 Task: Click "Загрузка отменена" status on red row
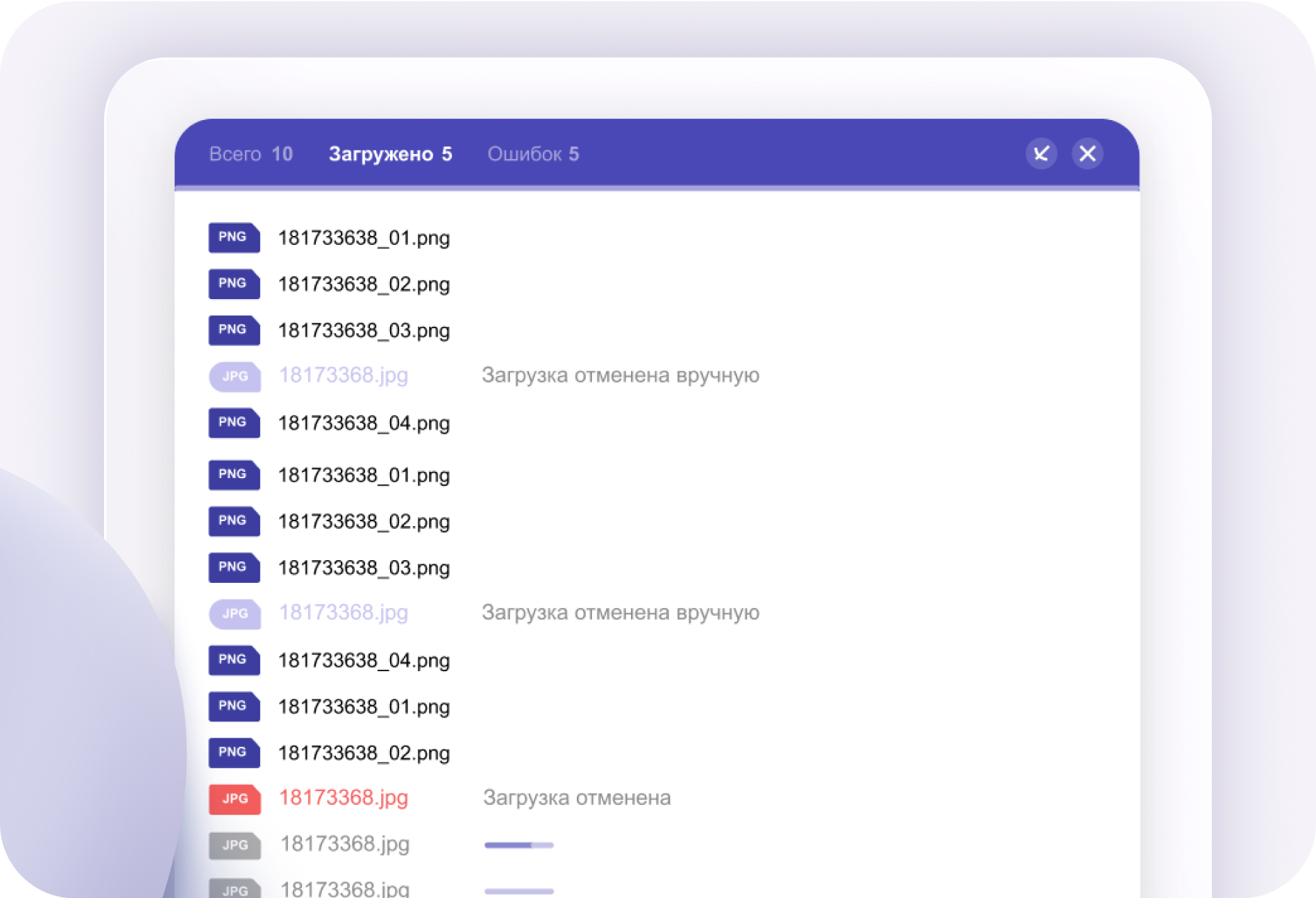pos(576,798)
